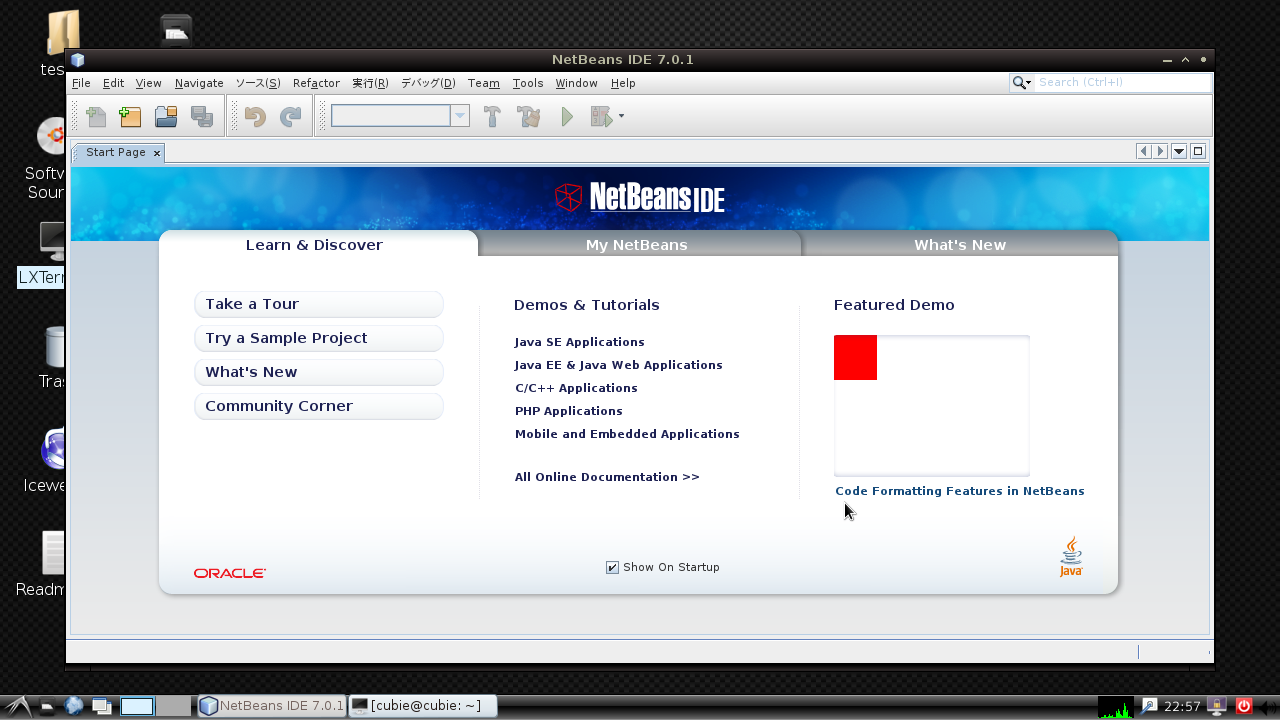Open the デバッグ(D) menu
Viewport: 1280px width, 720px height.
(428, 83)
